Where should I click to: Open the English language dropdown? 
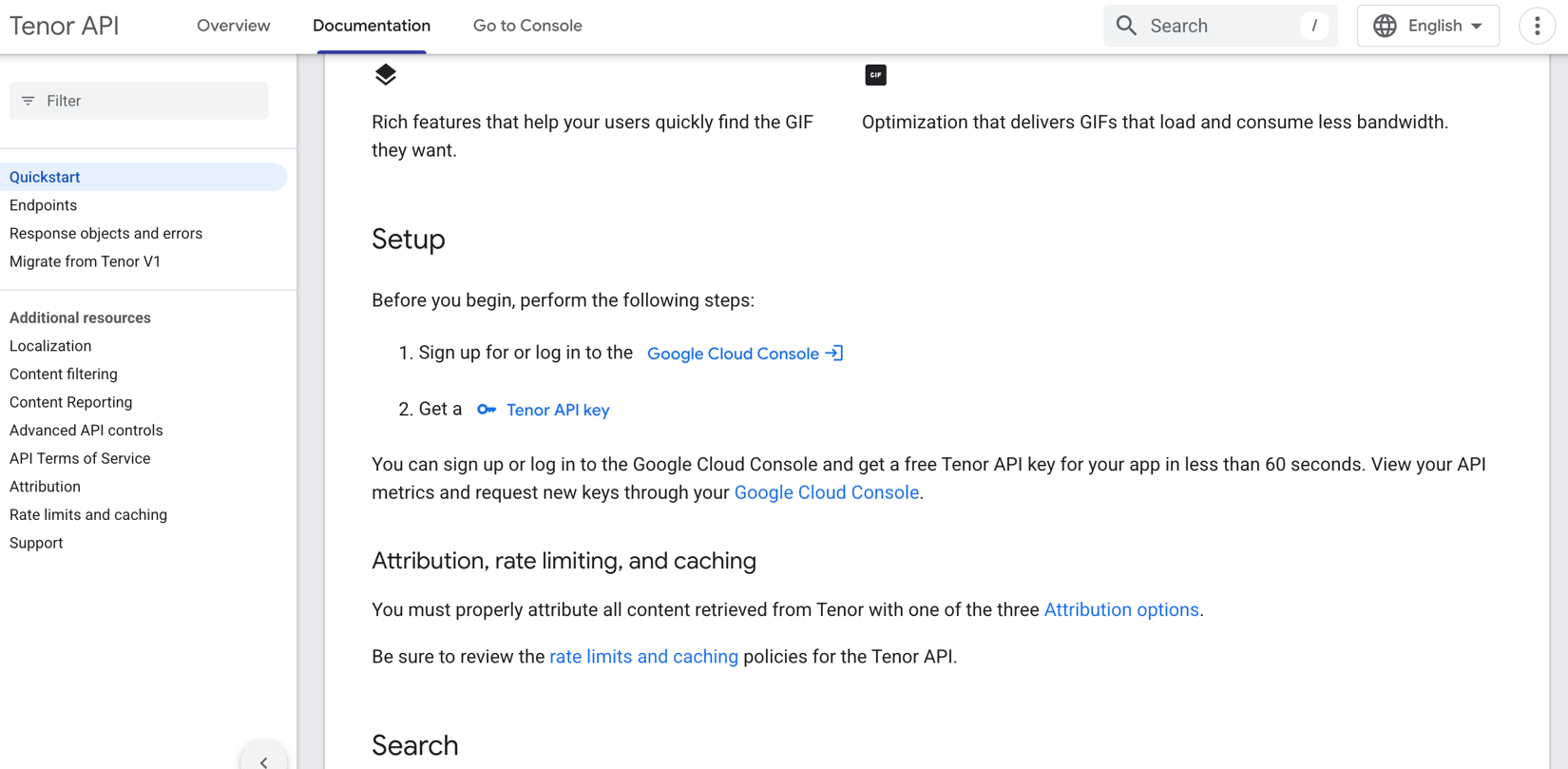coord(1427,26)
